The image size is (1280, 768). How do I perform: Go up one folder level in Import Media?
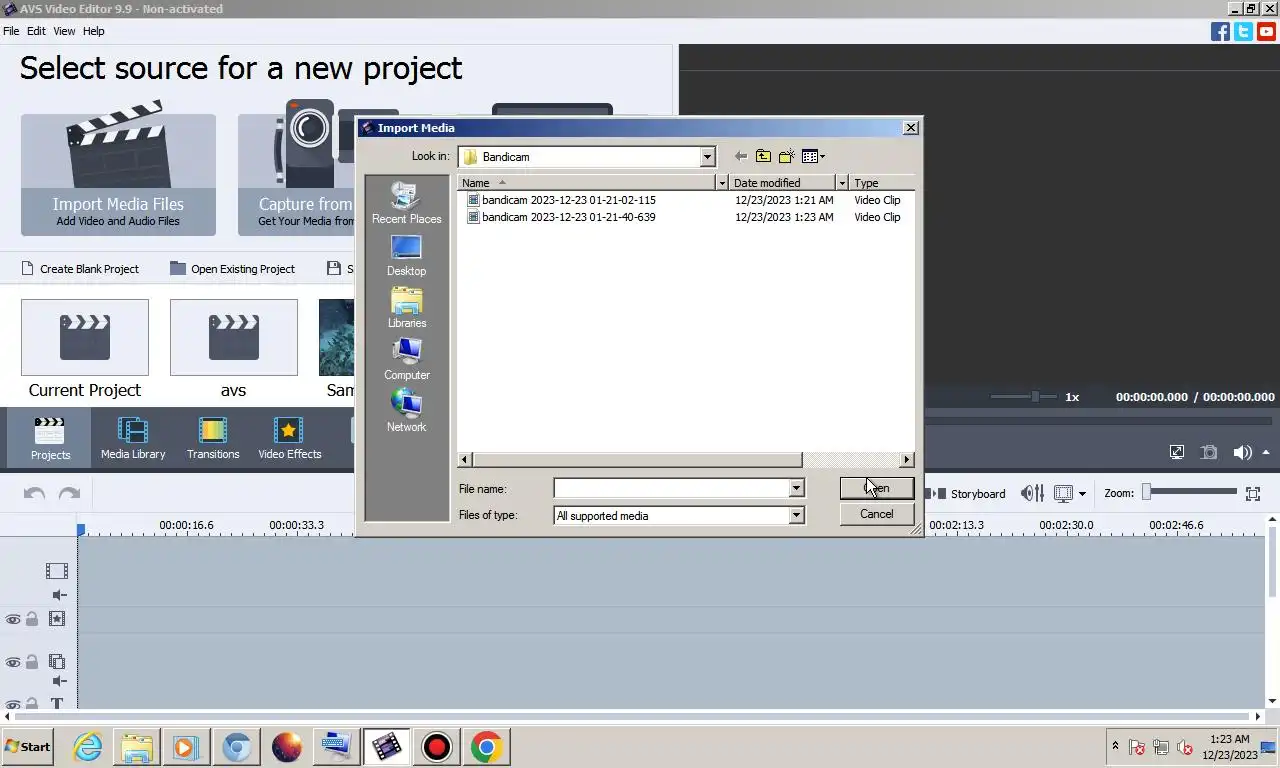[763, 156]
